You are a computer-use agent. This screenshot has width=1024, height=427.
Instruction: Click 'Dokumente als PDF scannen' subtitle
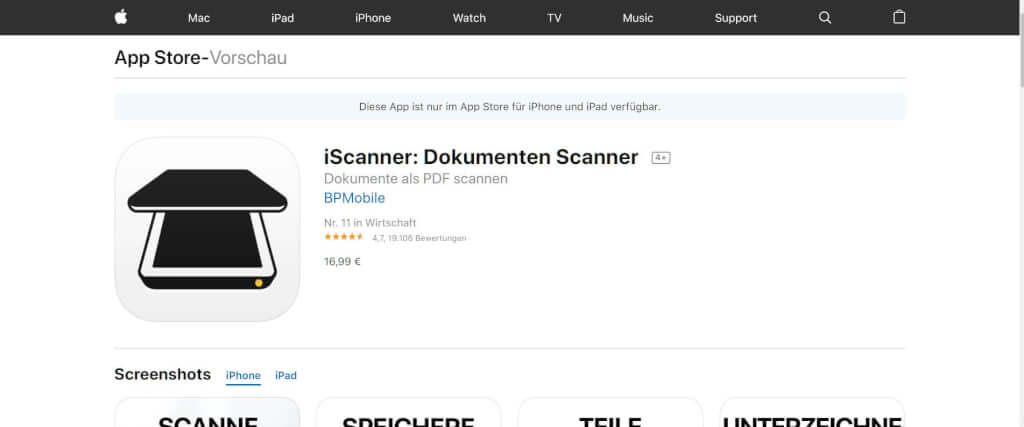point(415,178)
